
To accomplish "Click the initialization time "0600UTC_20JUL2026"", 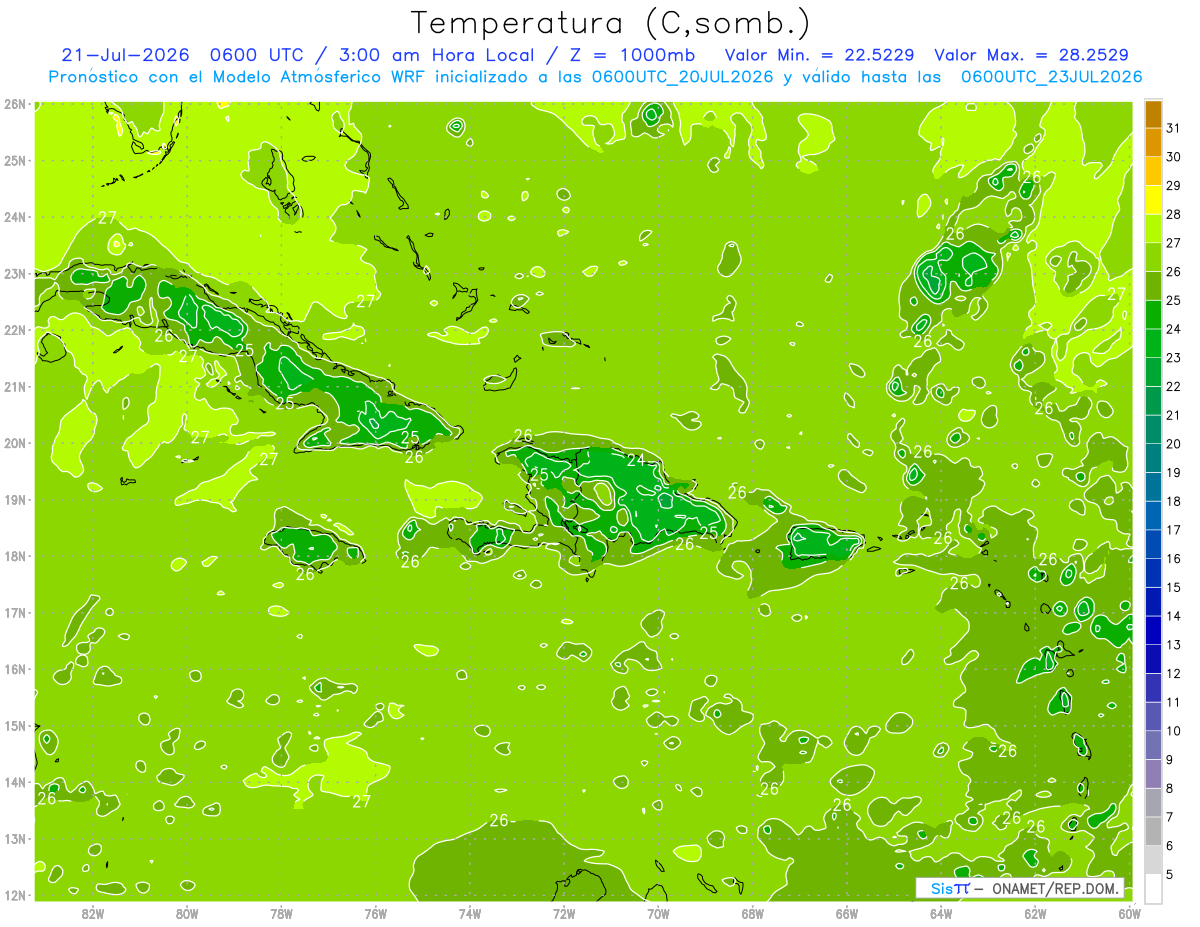I will pyautogui.click(x=682, y=76).
